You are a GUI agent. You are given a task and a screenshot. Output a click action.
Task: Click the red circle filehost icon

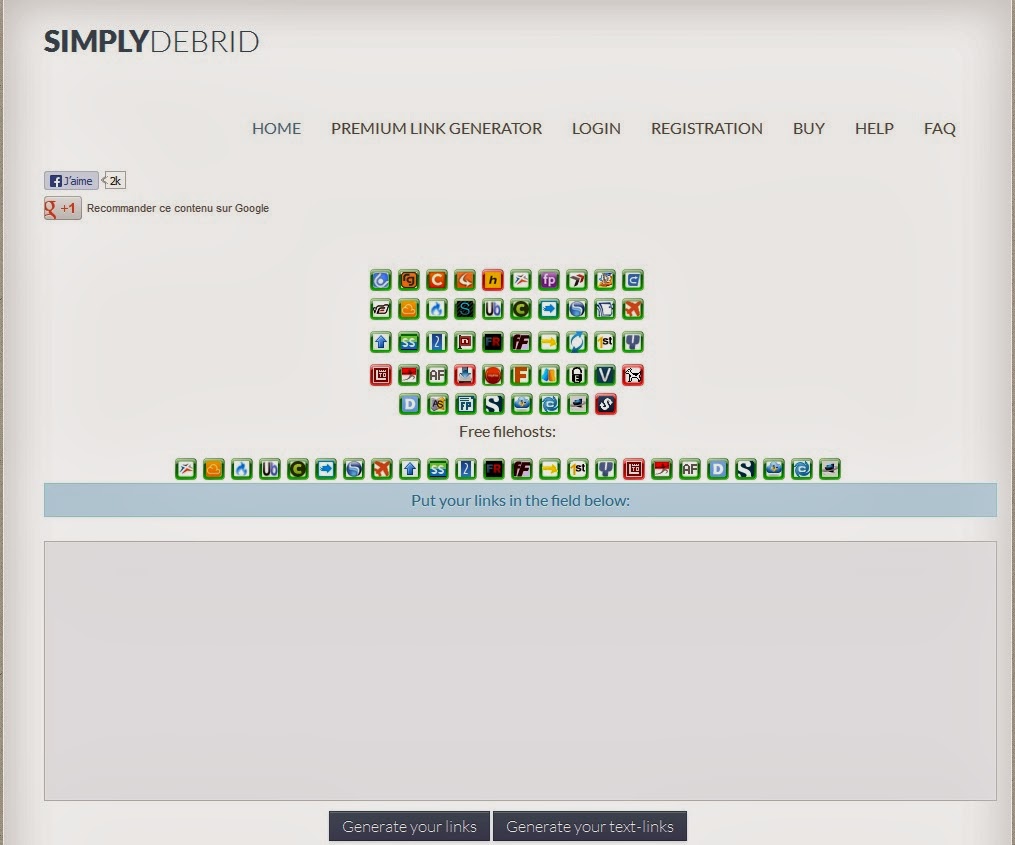pyautogui.click(x=493, y=375)
